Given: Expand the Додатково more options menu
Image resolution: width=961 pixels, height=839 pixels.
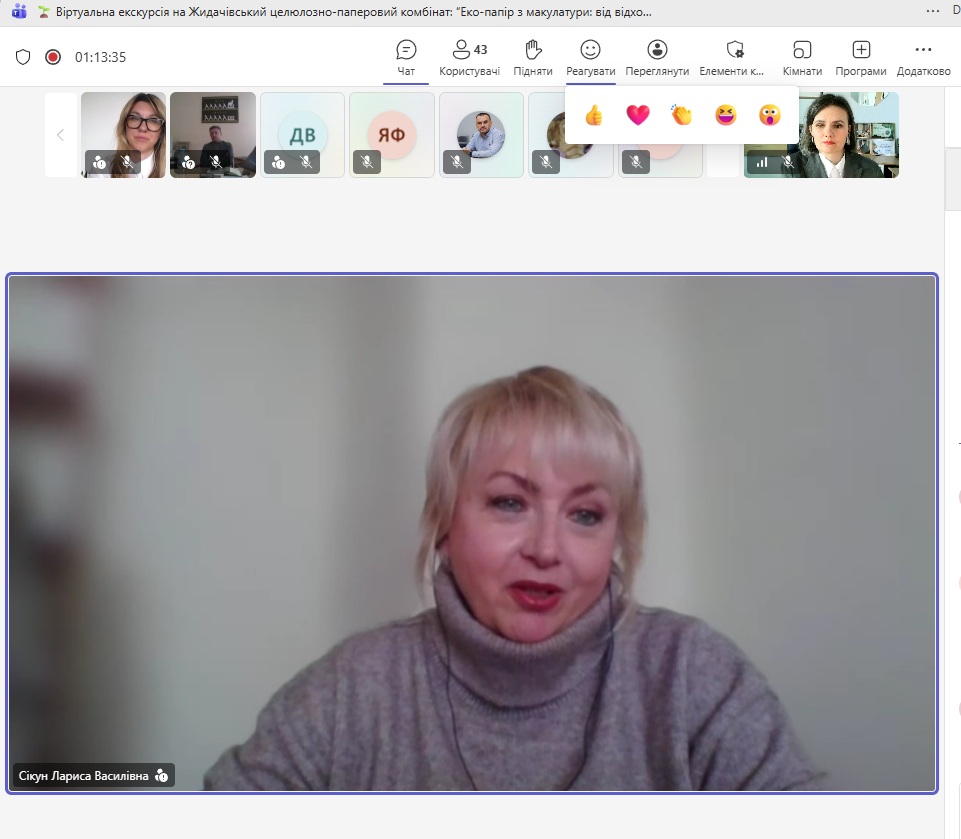Looking at the screenshot, I should click(x=923, y=58).
